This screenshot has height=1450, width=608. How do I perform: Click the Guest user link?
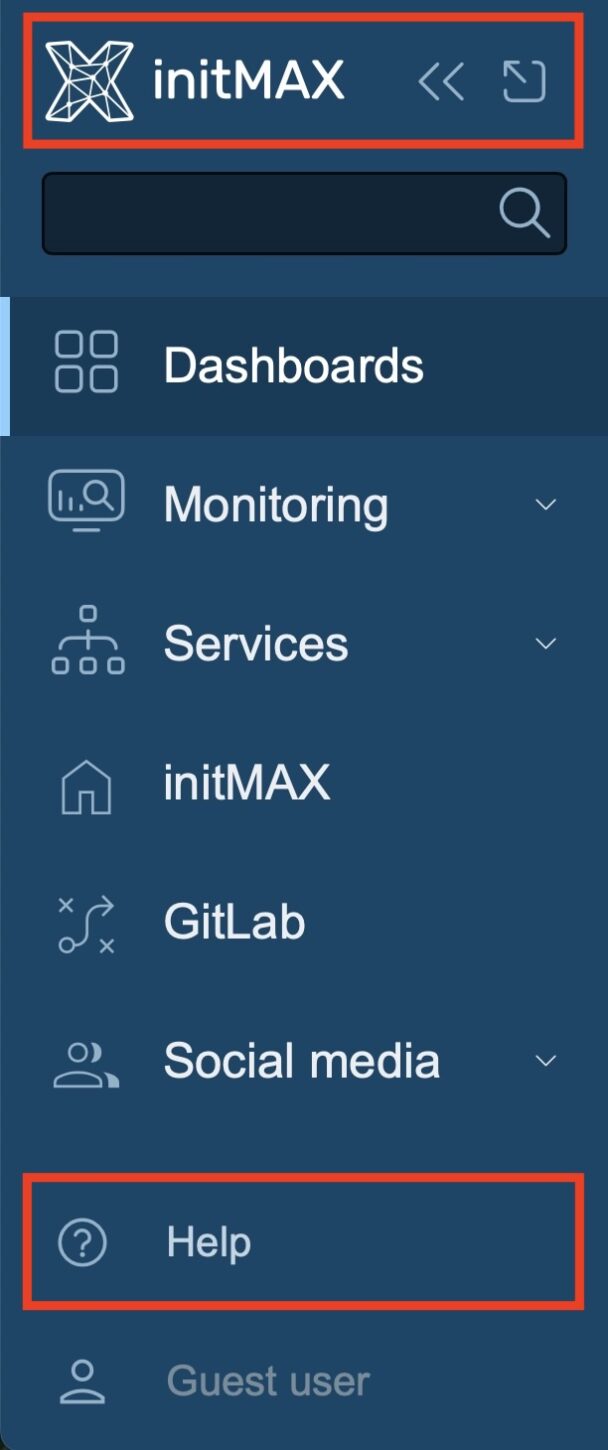(268, 1380)
